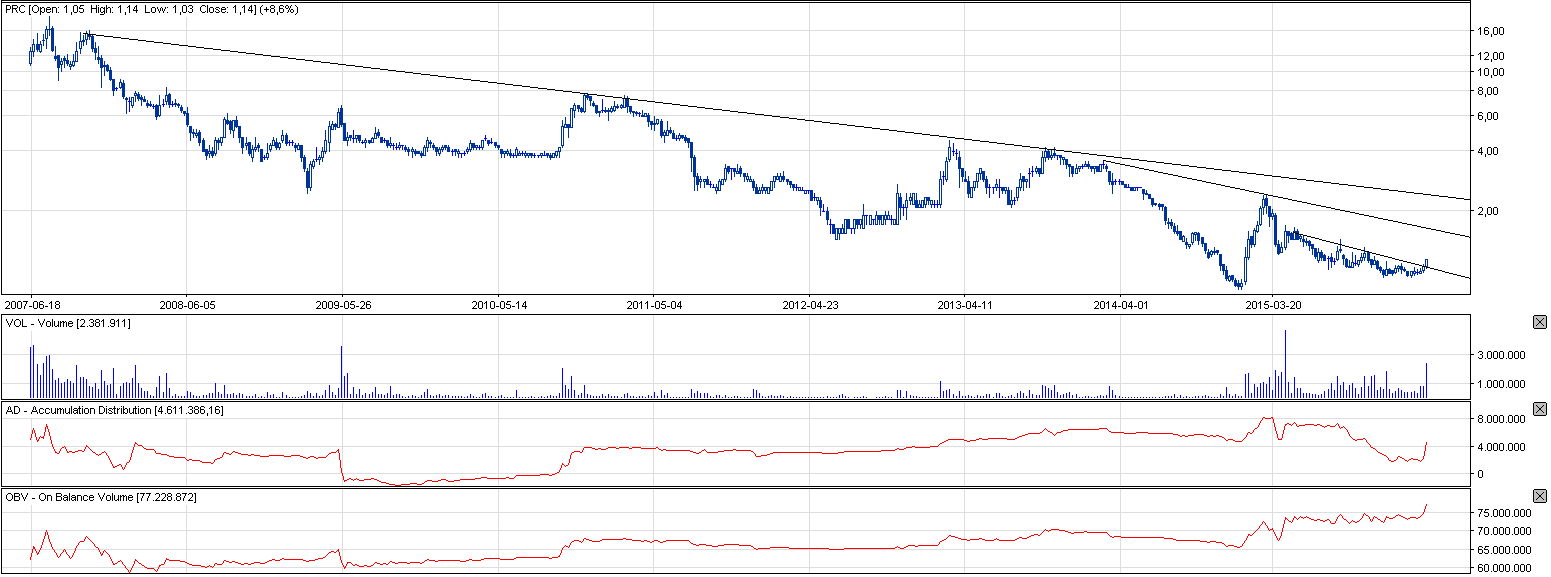Pick the 2009-05-26 date on the axis

[x=343, y=304]
